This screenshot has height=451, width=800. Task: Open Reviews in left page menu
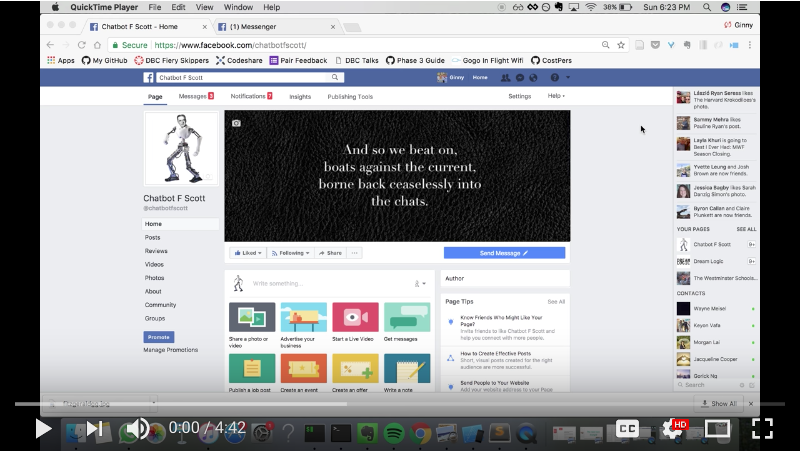tap(156, 251)
